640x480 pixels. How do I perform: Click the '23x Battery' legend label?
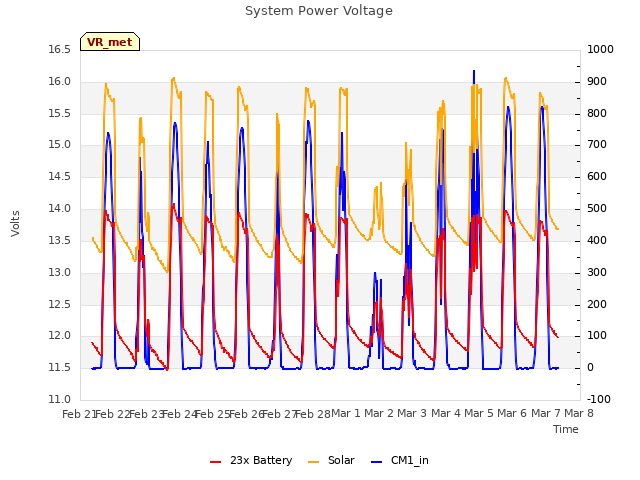point(261,460)
